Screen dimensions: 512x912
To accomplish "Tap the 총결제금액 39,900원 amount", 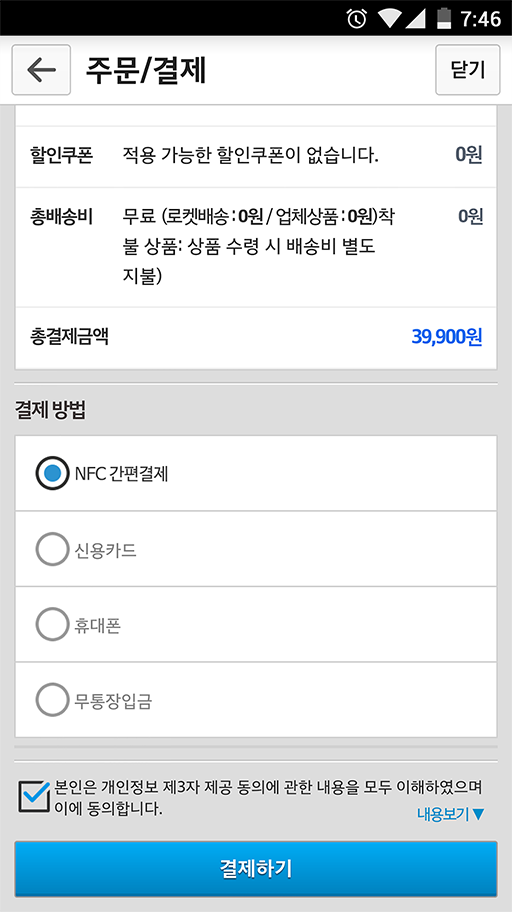I will tap(447, 337).
